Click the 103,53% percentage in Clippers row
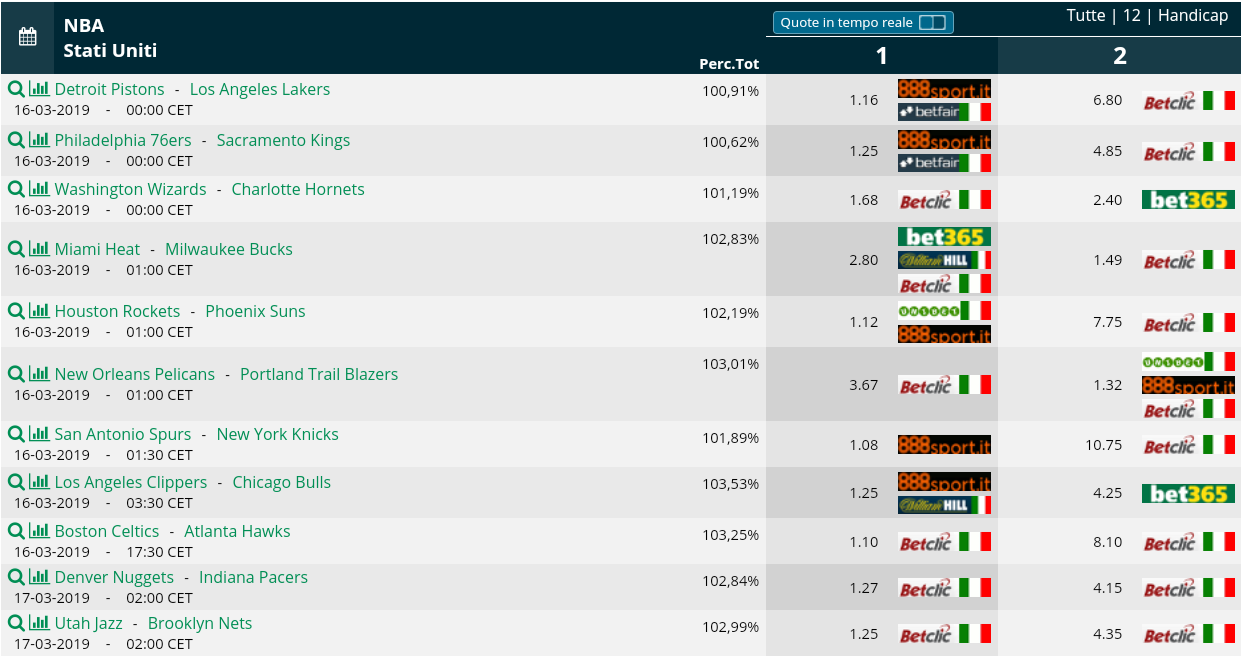The image size is (1241, 659). (730, 486)
